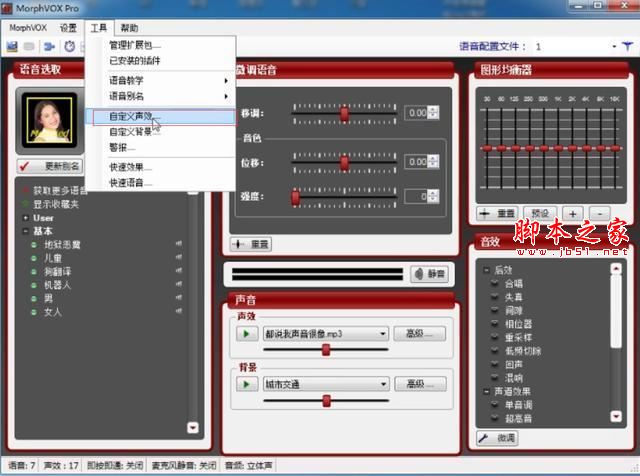Enable the 失真 effect toggle
This screenshot has height=476, width=640.
point(495,297)
